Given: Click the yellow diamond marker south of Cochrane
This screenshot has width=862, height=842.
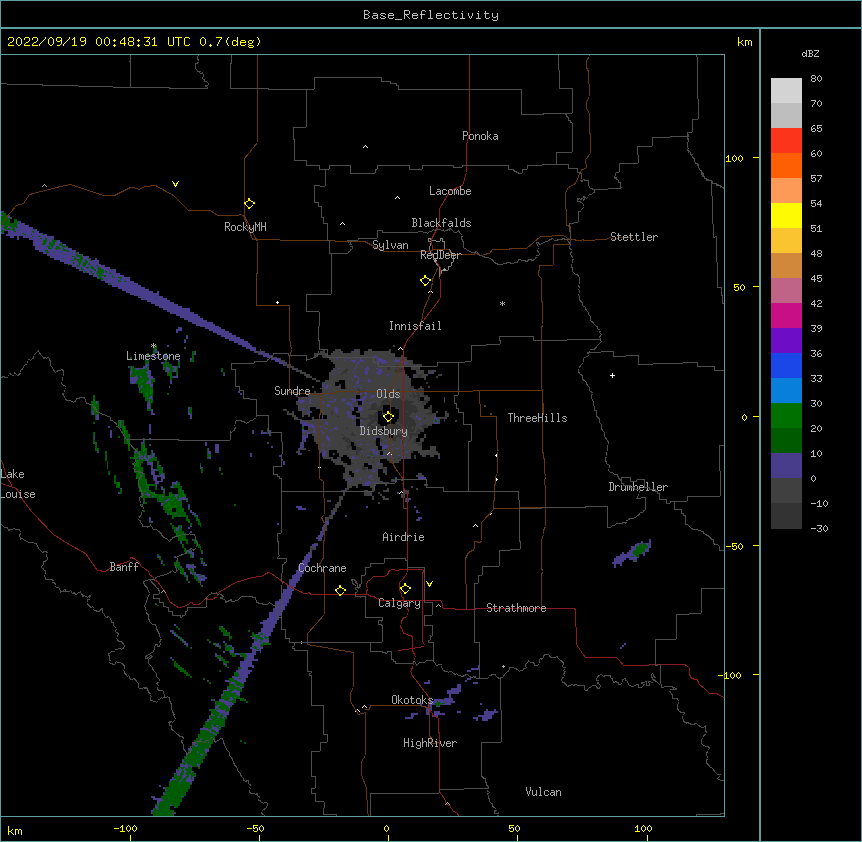Looking at the screenshot, I should tap(340, 590).
